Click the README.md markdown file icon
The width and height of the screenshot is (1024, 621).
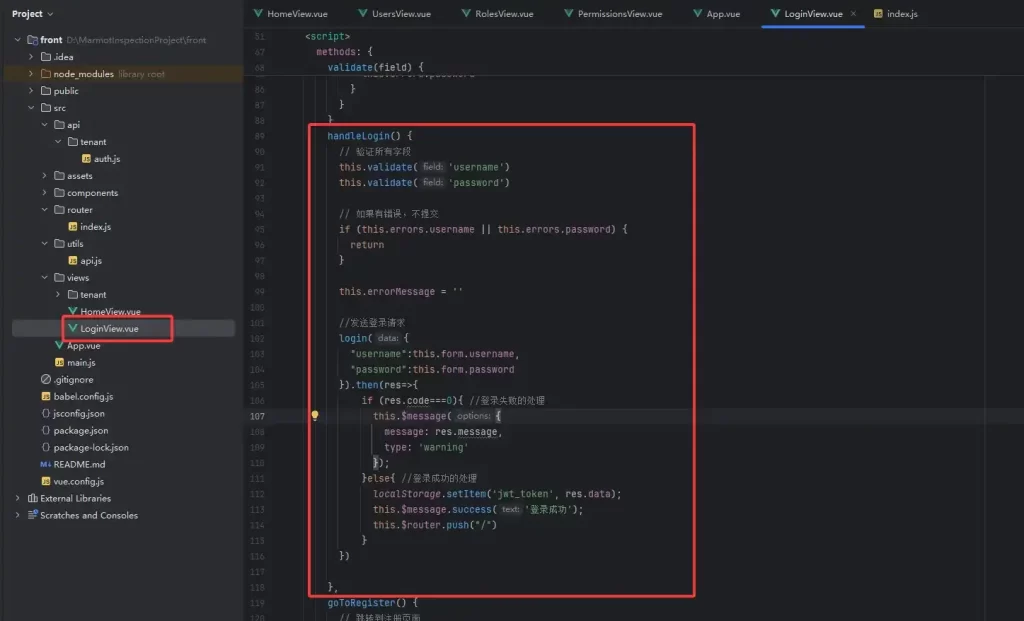pyautogui.click(x=45, y=464)
